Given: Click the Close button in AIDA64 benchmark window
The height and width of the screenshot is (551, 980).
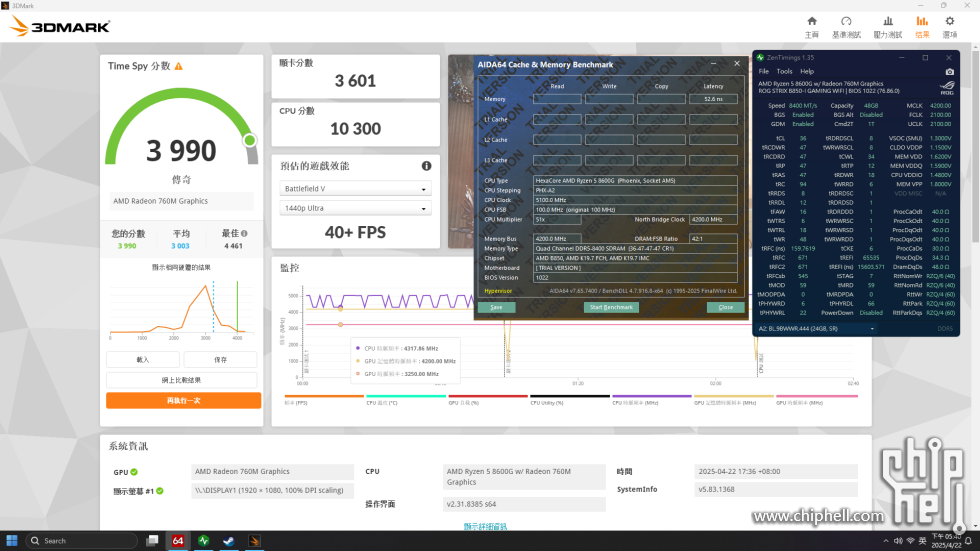Looking at the screenshot, I should point(726,307).
